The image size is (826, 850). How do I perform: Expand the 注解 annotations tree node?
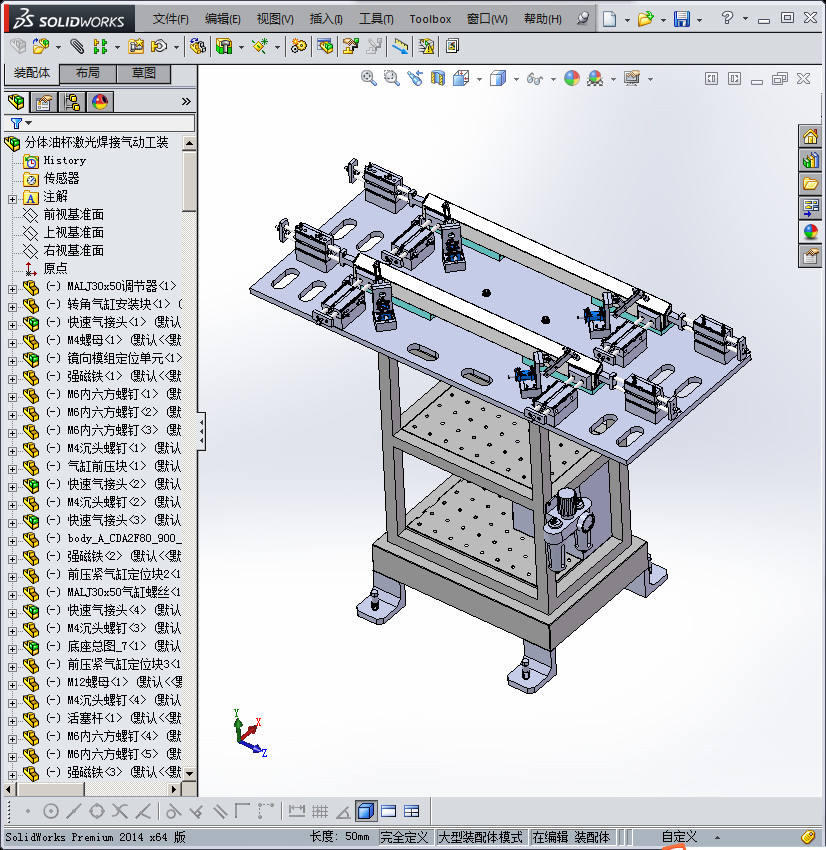(12, 199)
